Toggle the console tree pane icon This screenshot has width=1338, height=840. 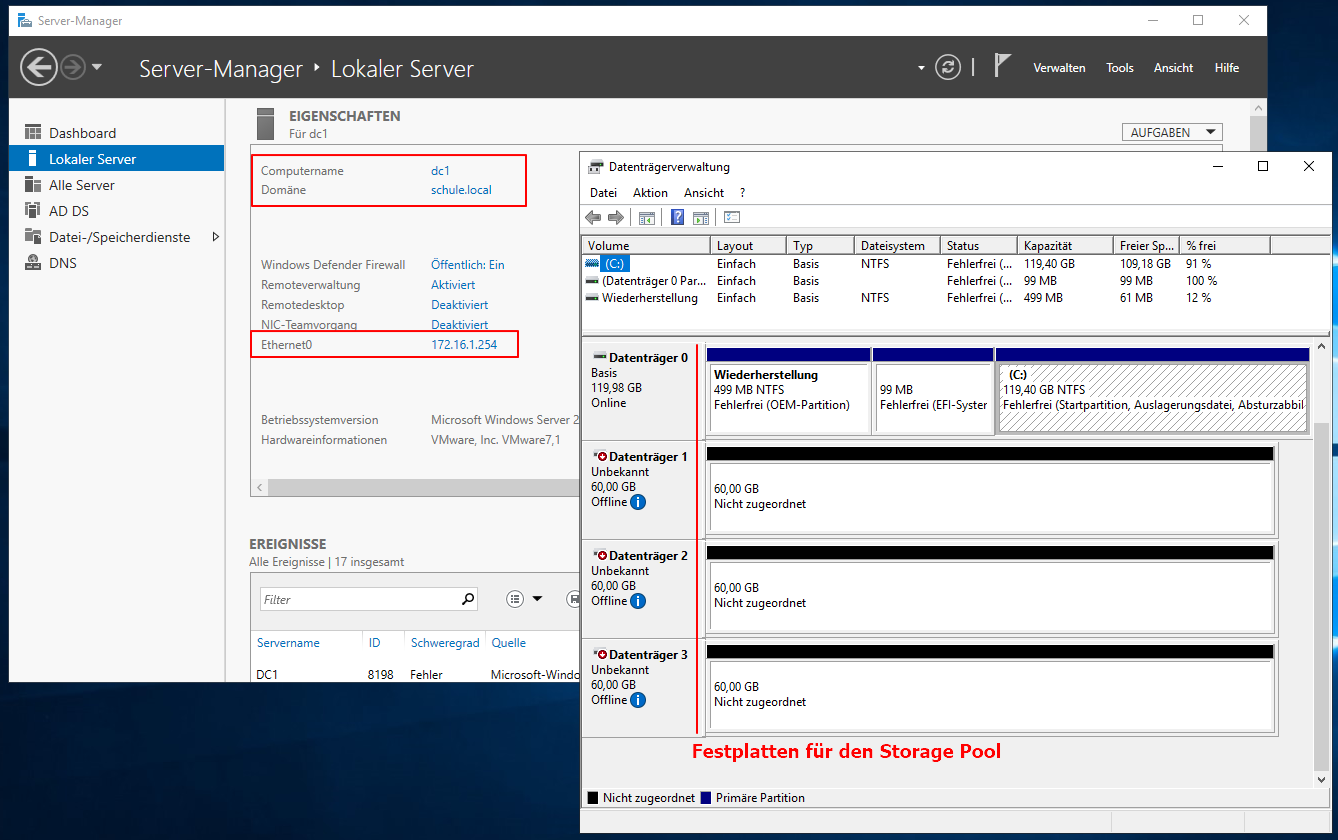point(647,217)
